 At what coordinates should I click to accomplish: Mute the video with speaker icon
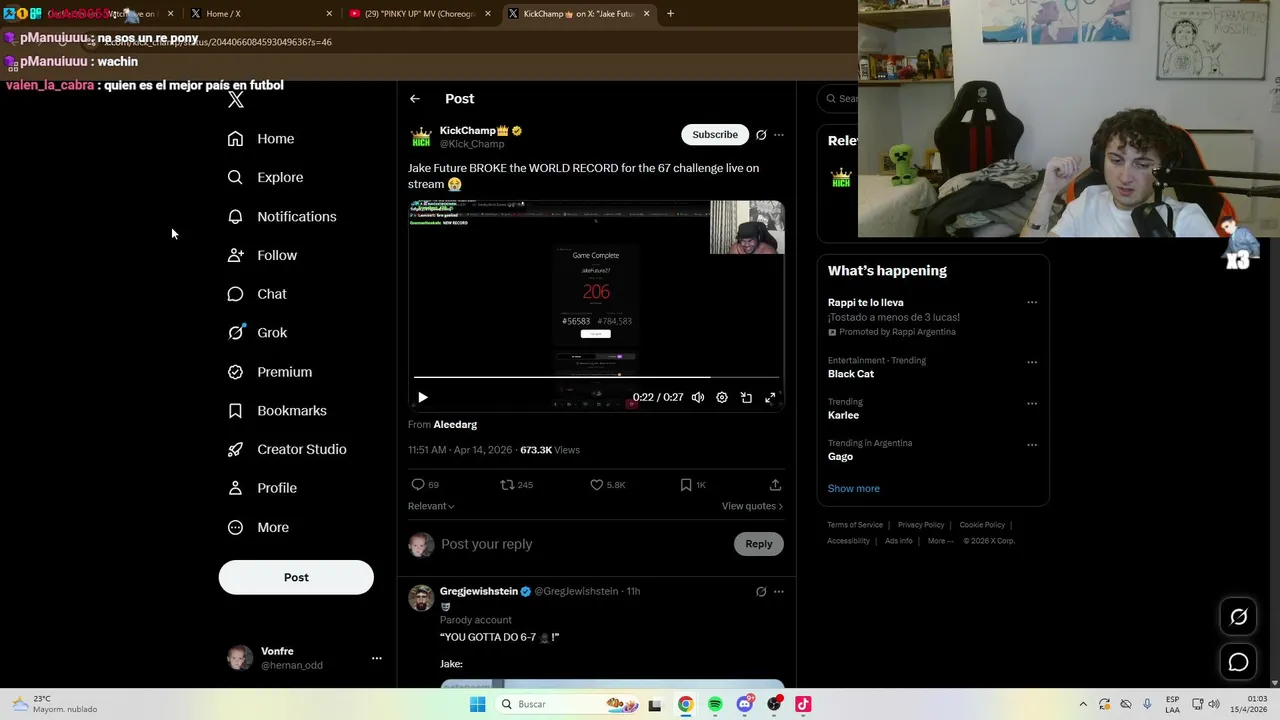click(698, 397)
